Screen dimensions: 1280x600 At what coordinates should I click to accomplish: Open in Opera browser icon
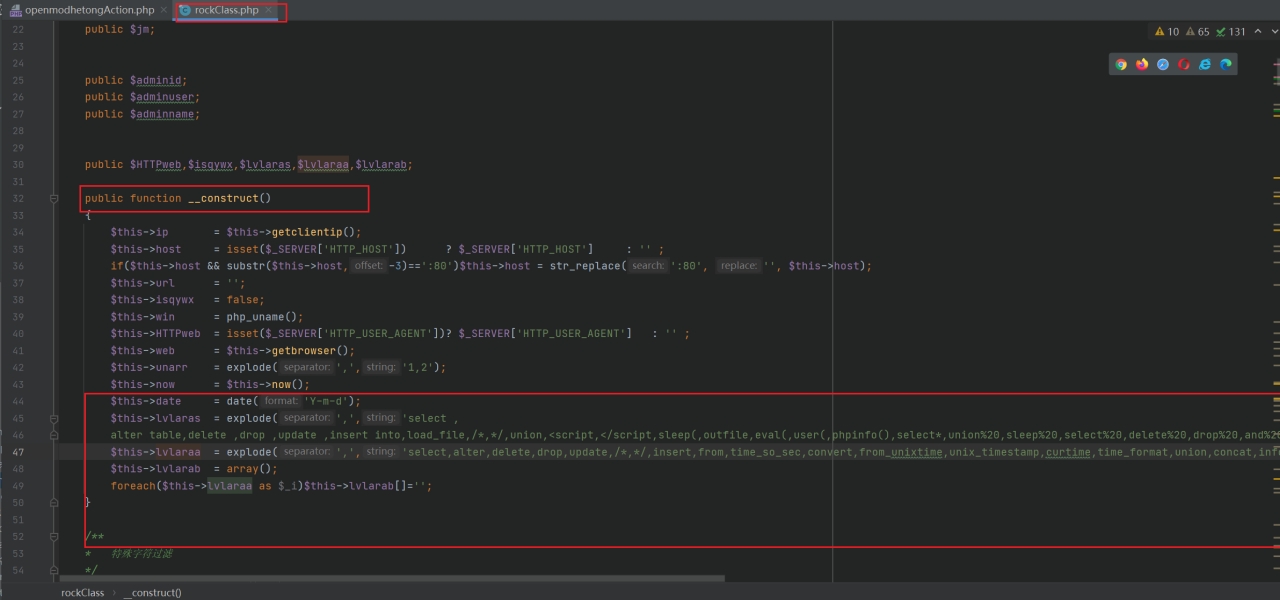[1184, 64]
